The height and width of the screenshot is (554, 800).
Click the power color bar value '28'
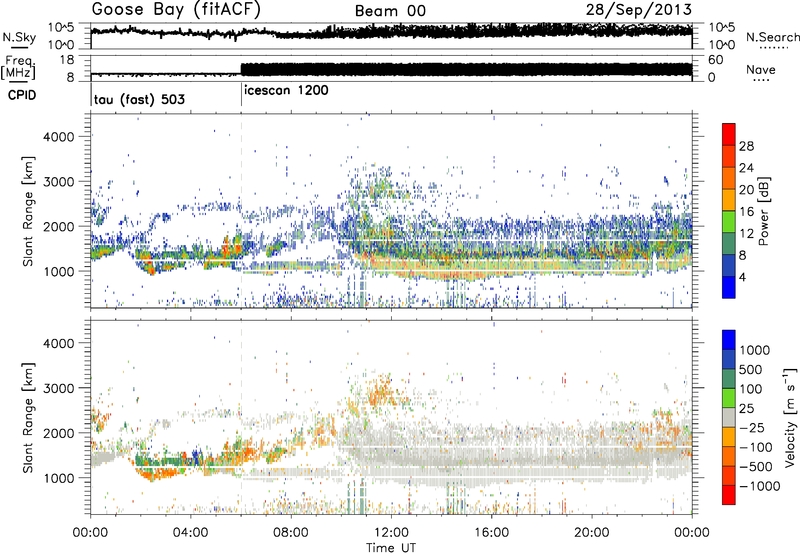point(746,146)
